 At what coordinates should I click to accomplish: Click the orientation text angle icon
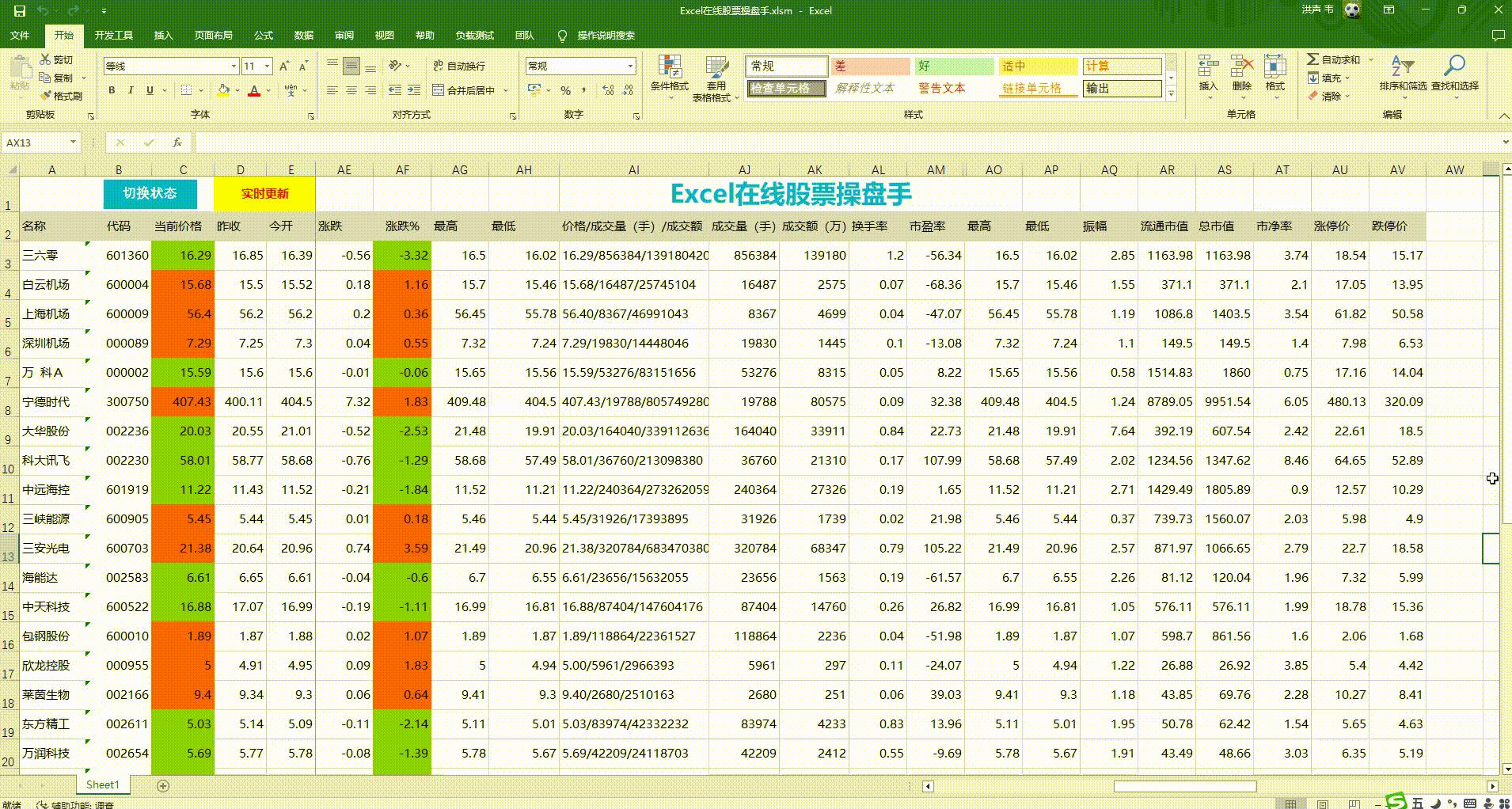point(394,66)
